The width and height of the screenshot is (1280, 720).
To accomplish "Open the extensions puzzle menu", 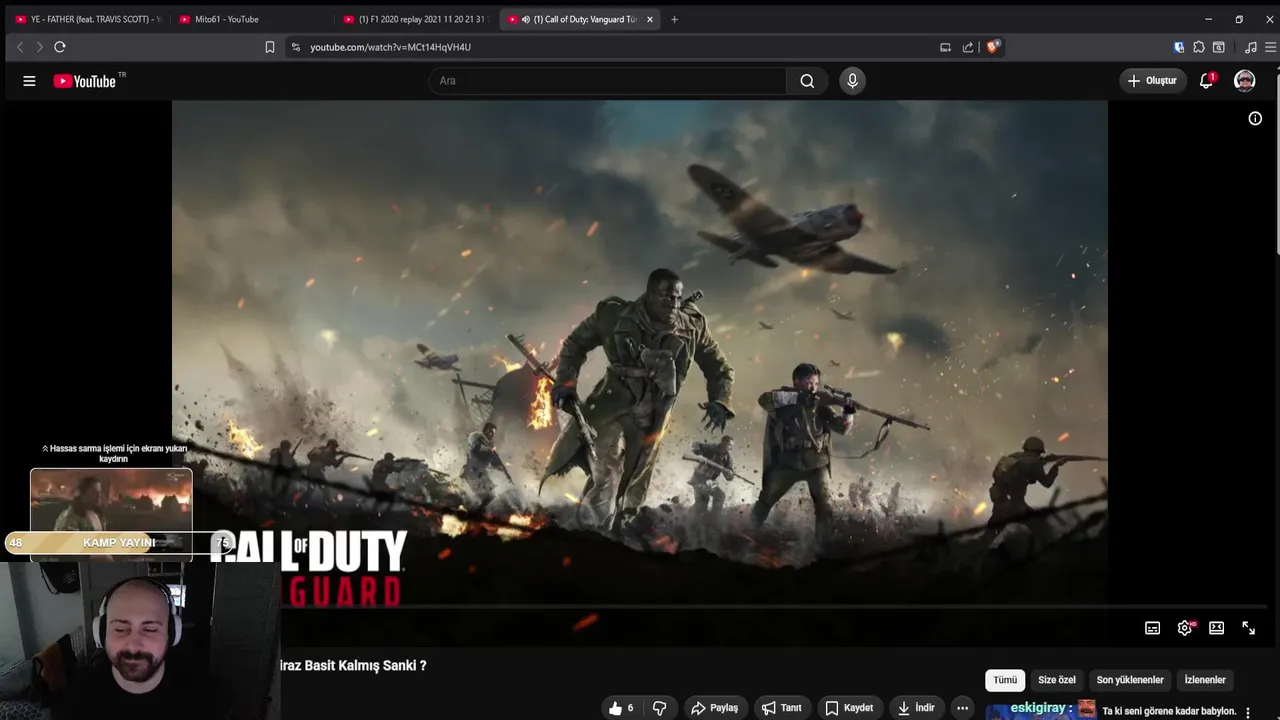I will coord(1199,47).
